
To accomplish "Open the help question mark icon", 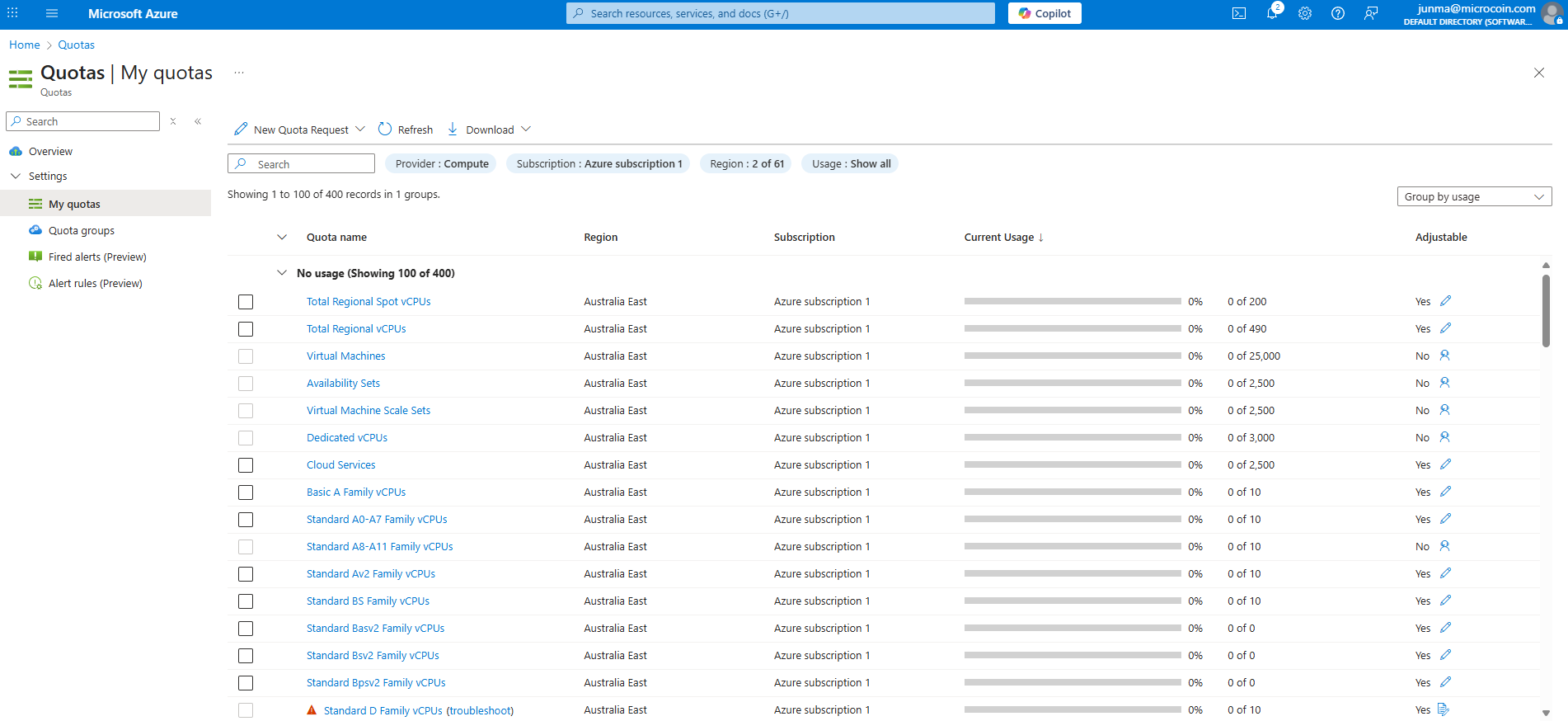I will [x=1338, y=13].
